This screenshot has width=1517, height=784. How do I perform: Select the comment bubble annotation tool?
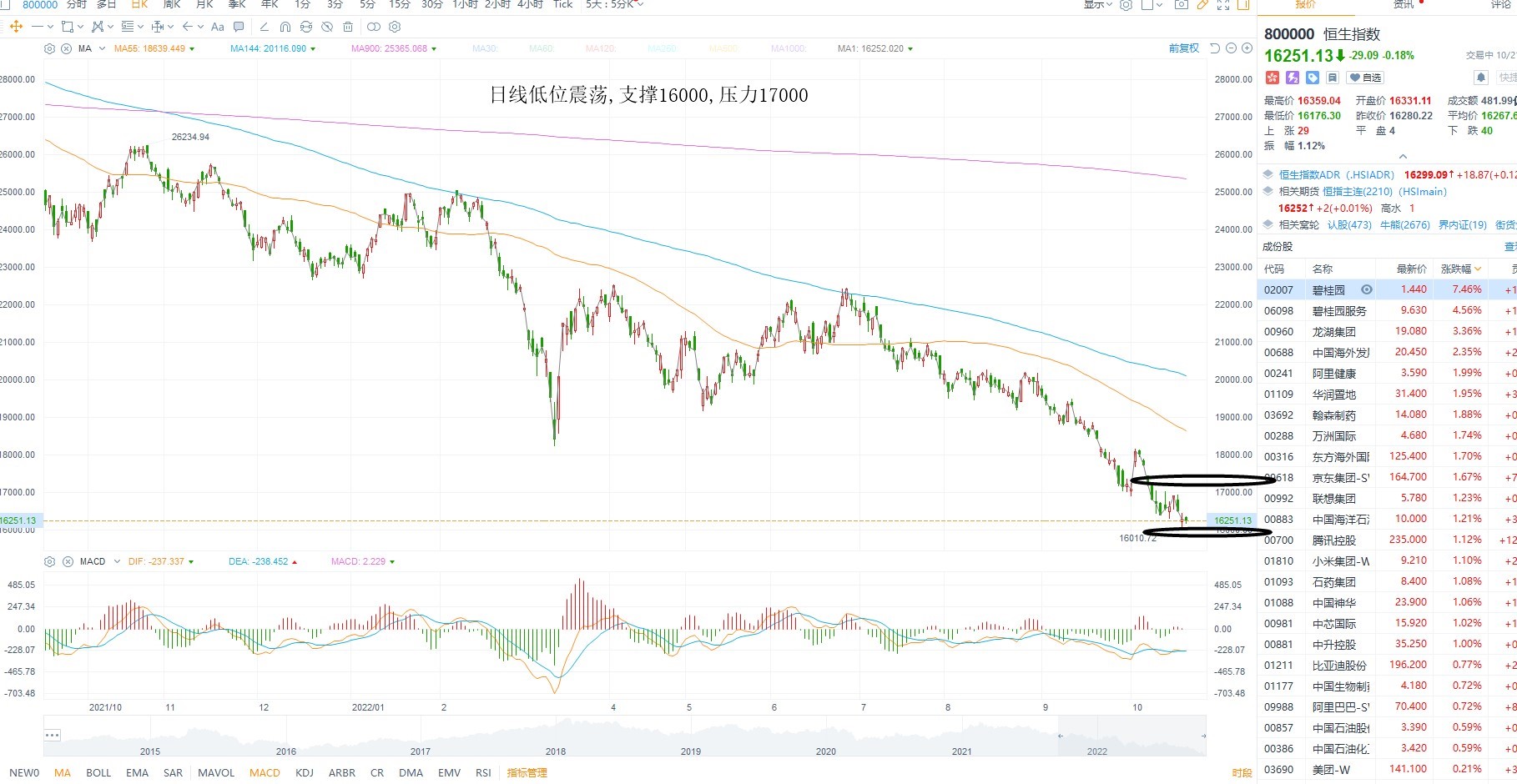click(239, 27)
